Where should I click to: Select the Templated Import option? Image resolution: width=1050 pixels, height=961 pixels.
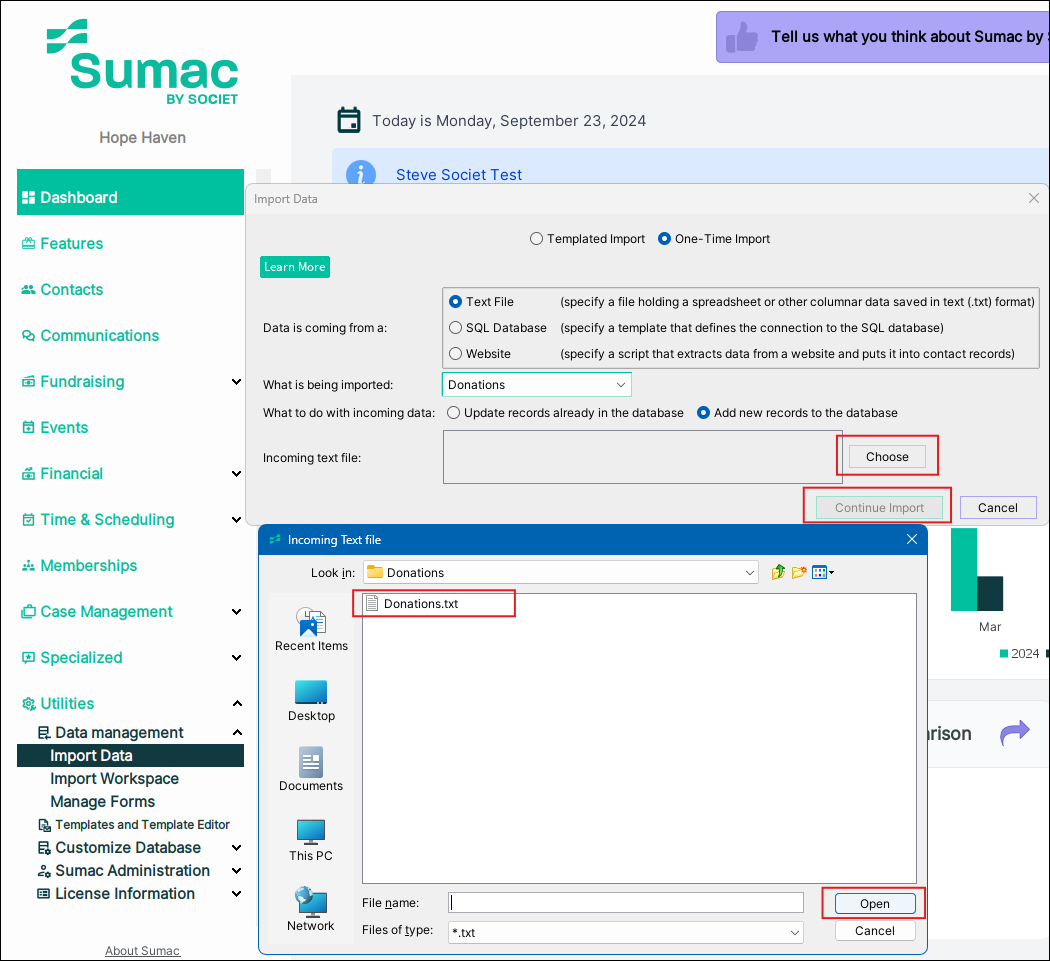pos(587,239)
